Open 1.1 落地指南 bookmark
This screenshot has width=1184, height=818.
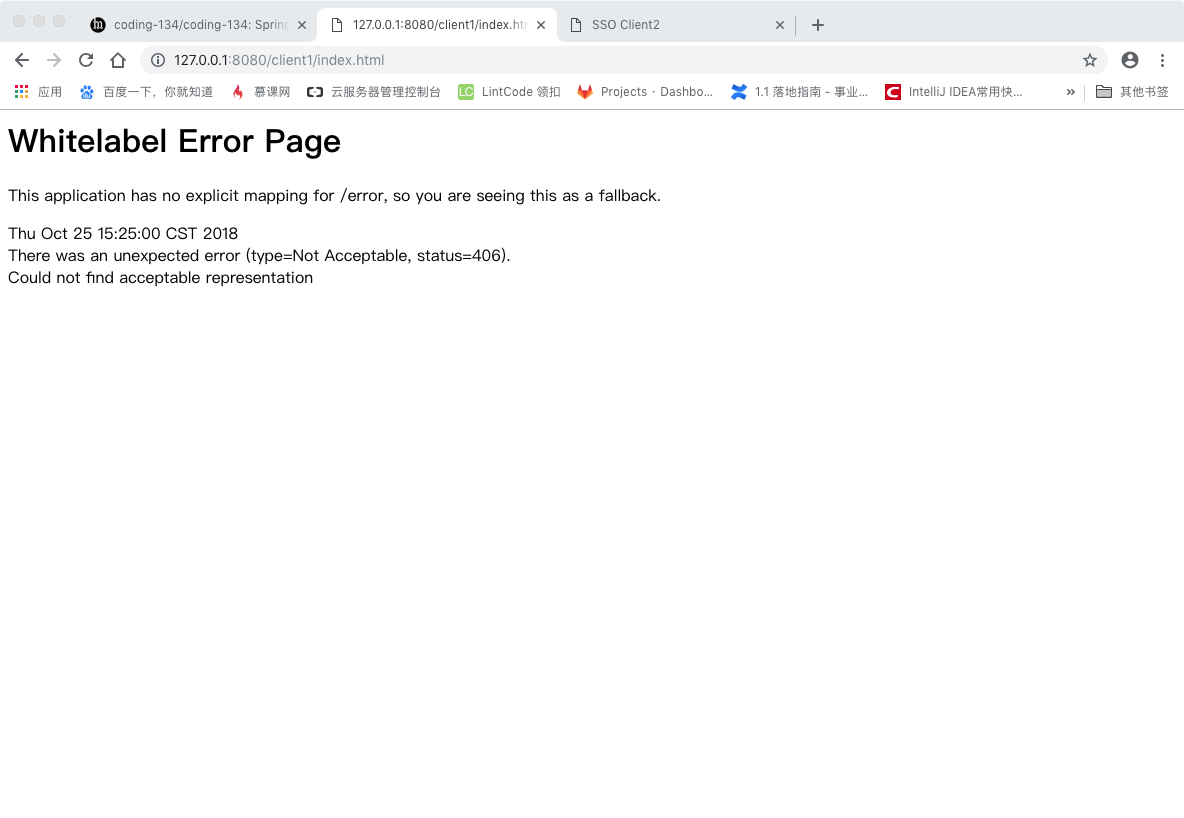point(800,92)
